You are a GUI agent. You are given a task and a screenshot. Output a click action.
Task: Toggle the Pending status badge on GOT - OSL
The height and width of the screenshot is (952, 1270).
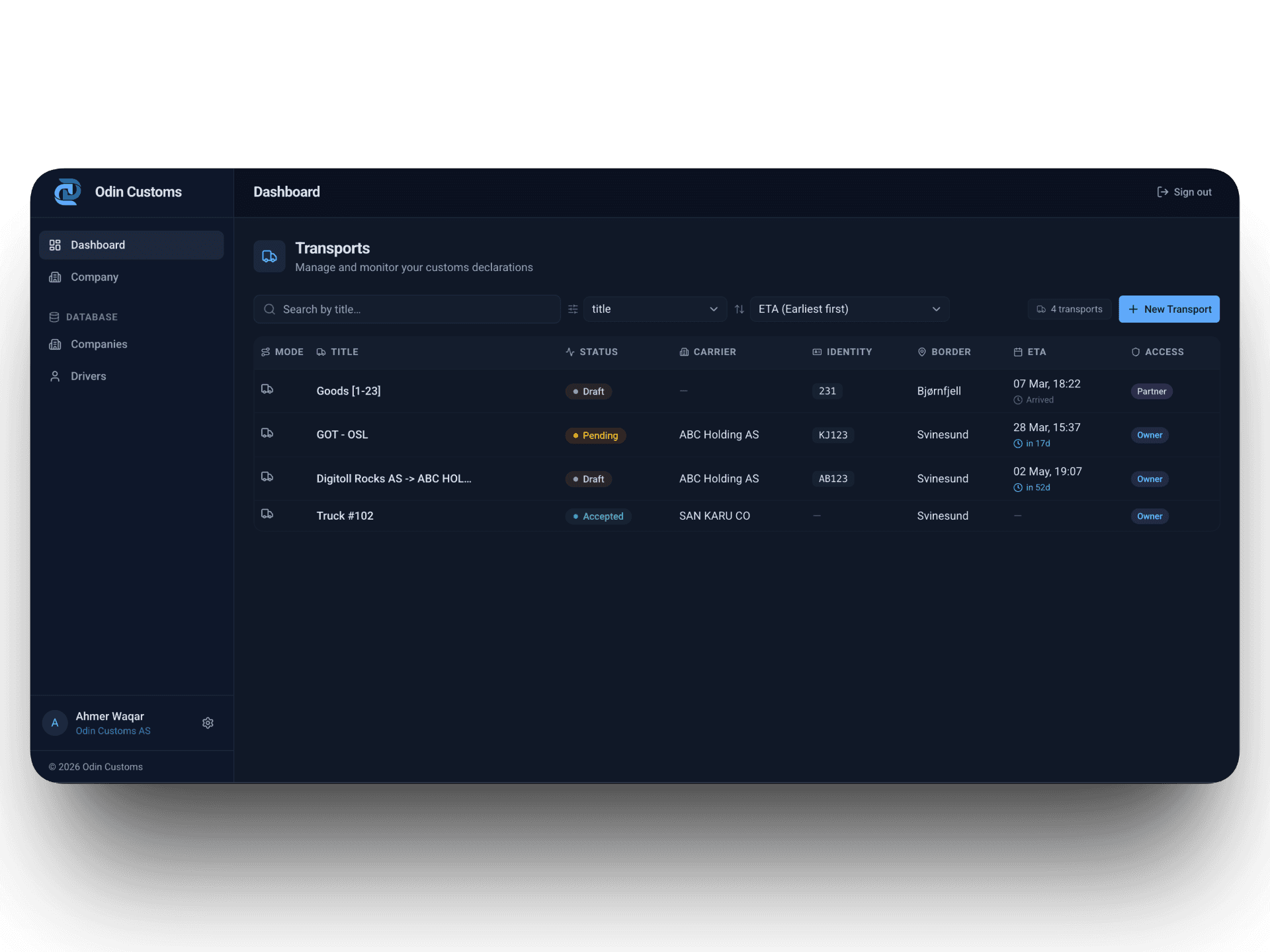tap(595, 435)
